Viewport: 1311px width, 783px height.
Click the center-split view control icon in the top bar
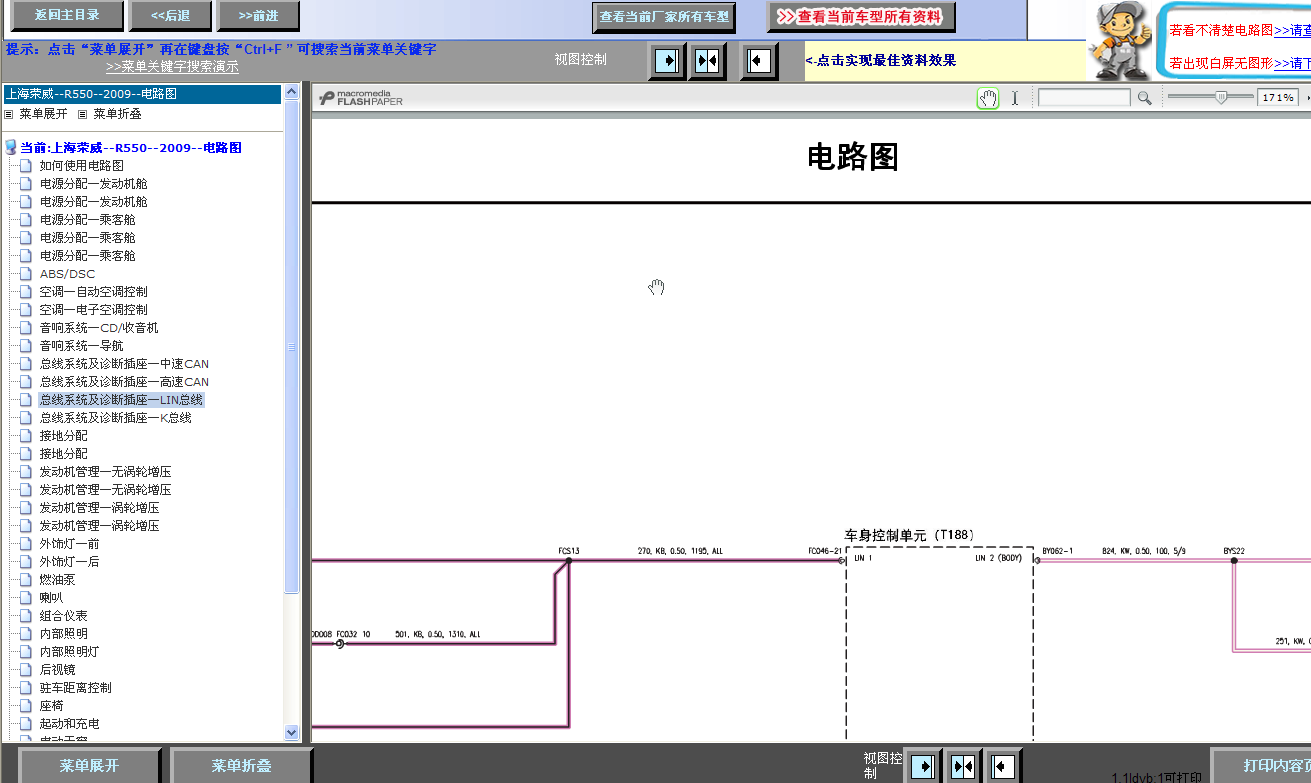coord(708,61)
